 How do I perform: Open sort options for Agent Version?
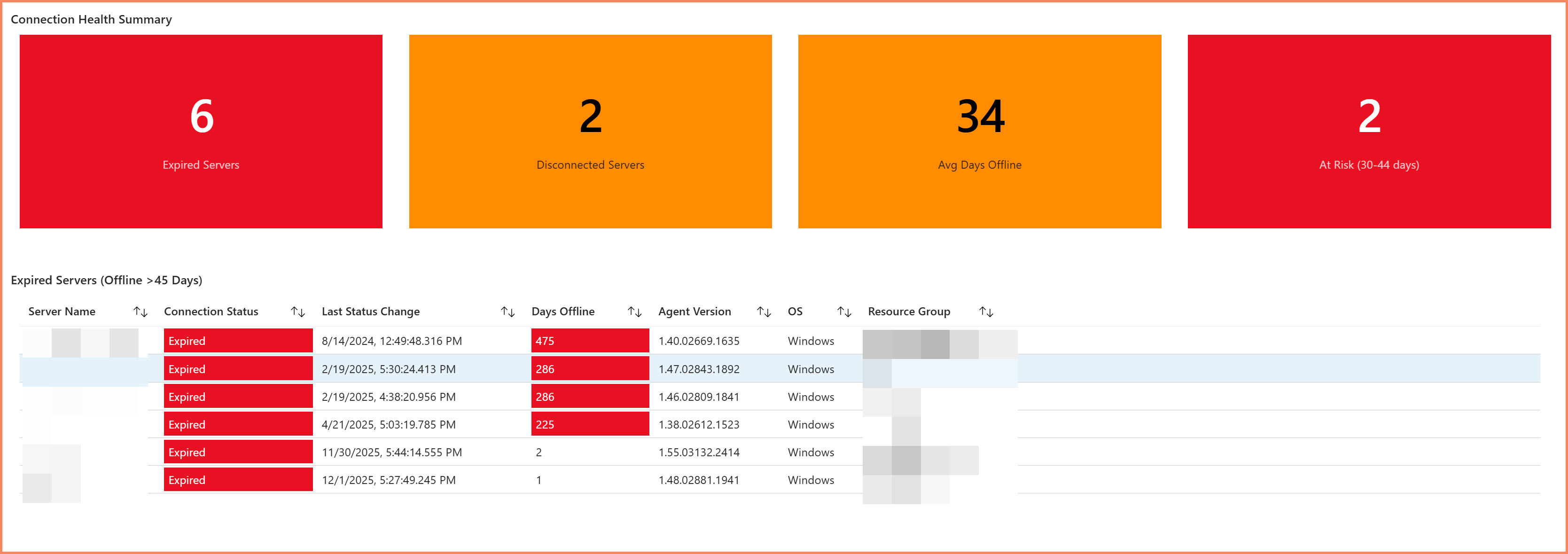tap(765, 311)
